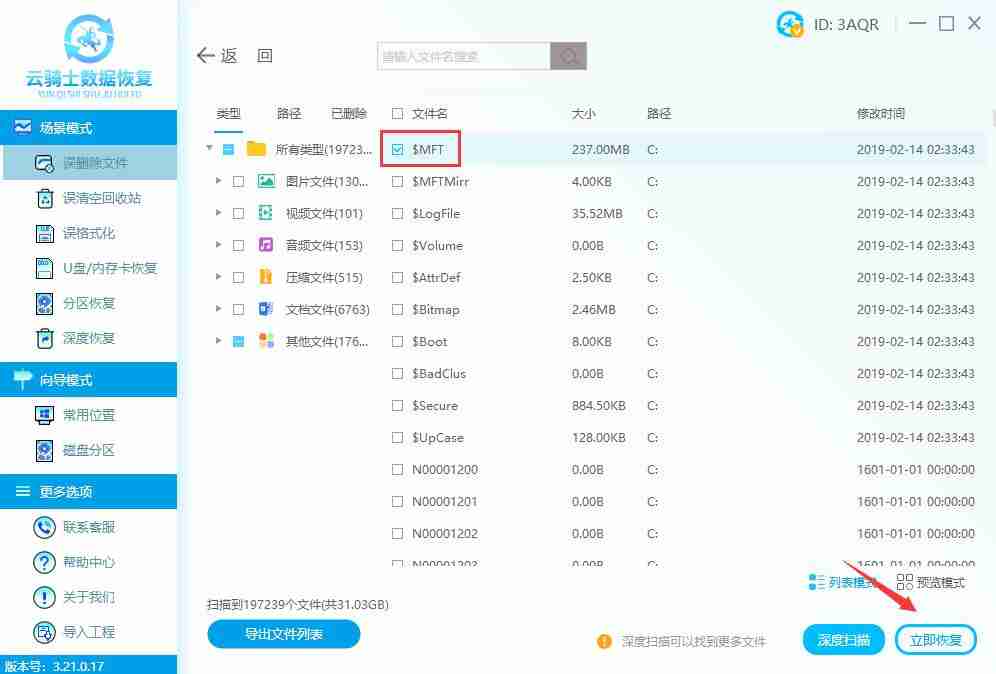Select the $UpCase file name
Image resolution: width=996 pixels, height=674 pixels.
tap(438, 438)
